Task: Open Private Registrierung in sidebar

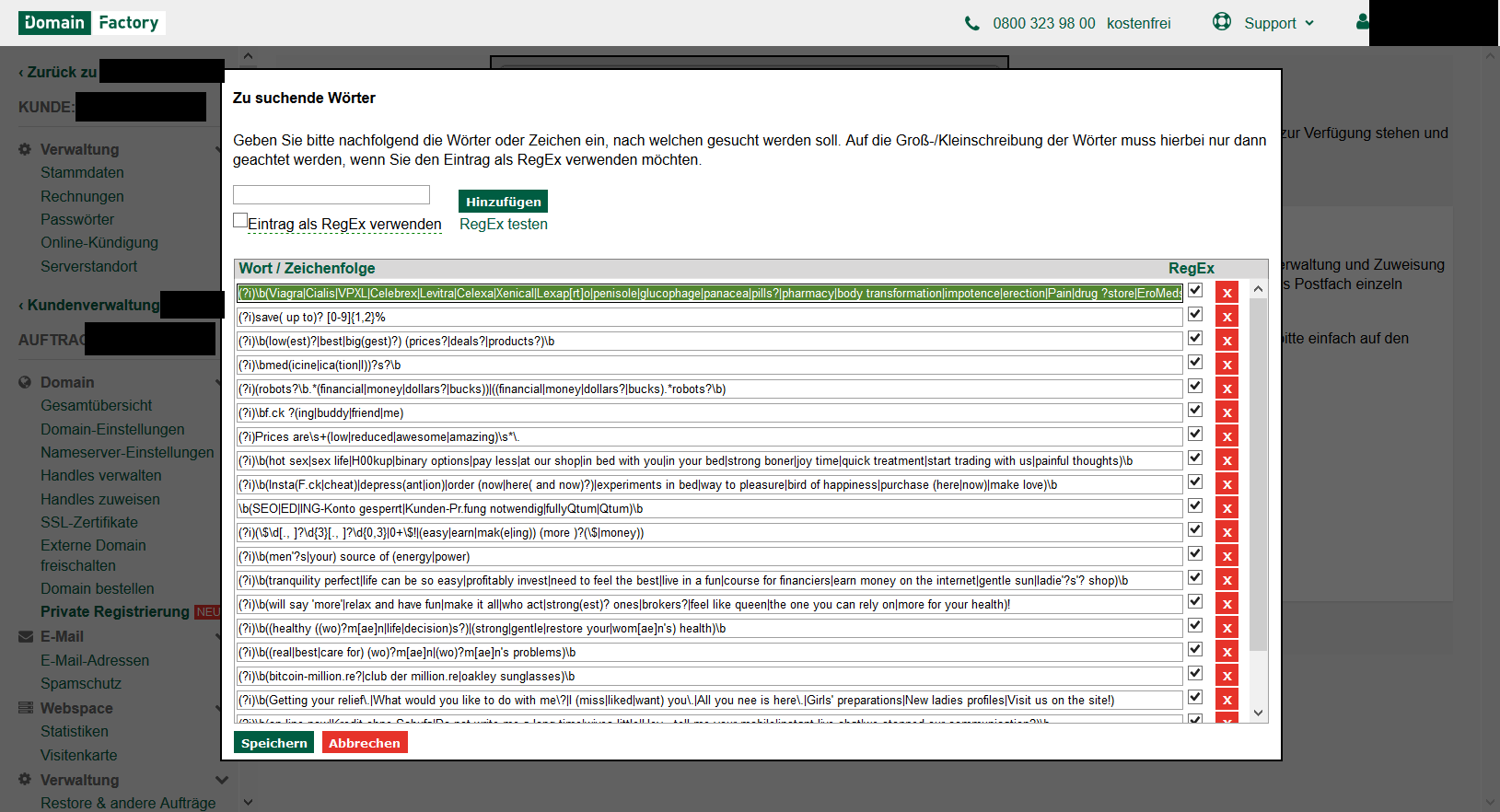Action: 115,611
